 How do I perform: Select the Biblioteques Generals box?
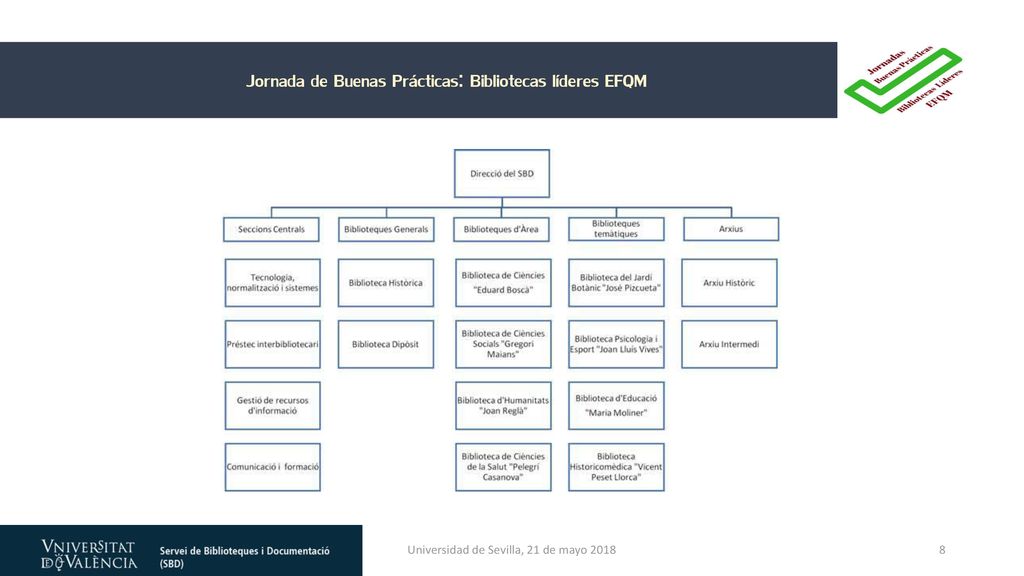pyautogui.click(x=386, y=229)
